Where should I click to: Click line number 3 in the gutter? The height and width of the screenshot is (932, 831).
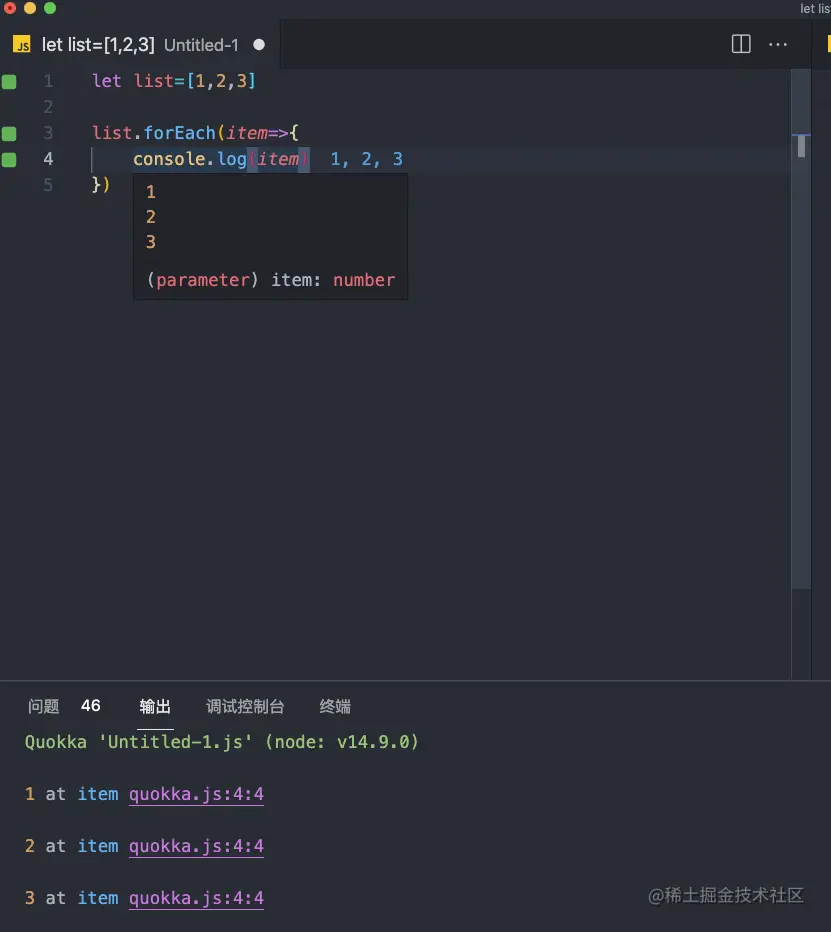(x=48, y=133)
